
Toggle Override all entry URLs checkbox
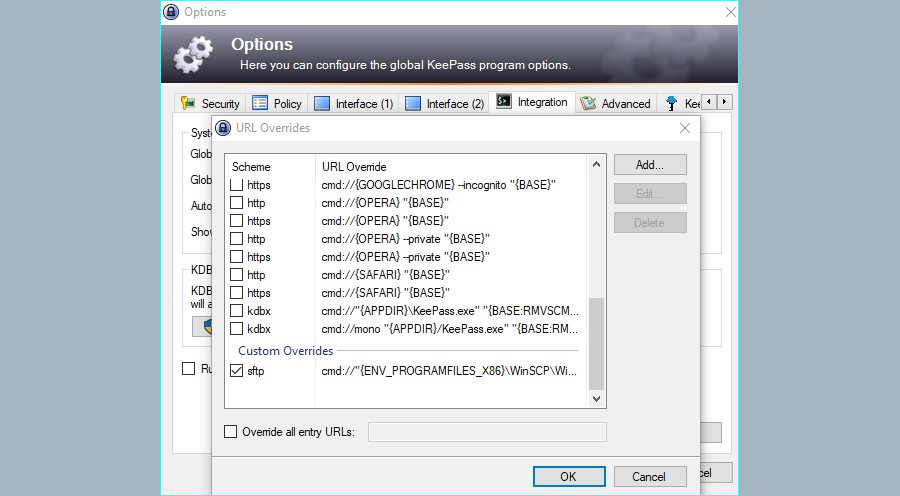click(x=230, y=432)
